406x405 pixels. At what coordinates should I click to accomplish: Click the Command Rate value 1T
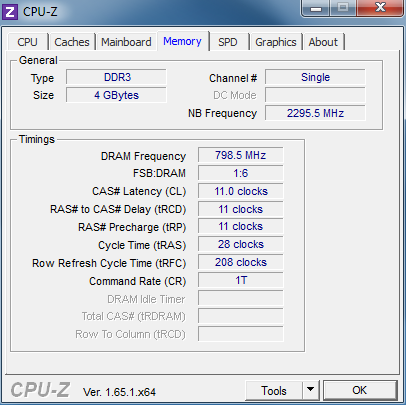(240, 280)
